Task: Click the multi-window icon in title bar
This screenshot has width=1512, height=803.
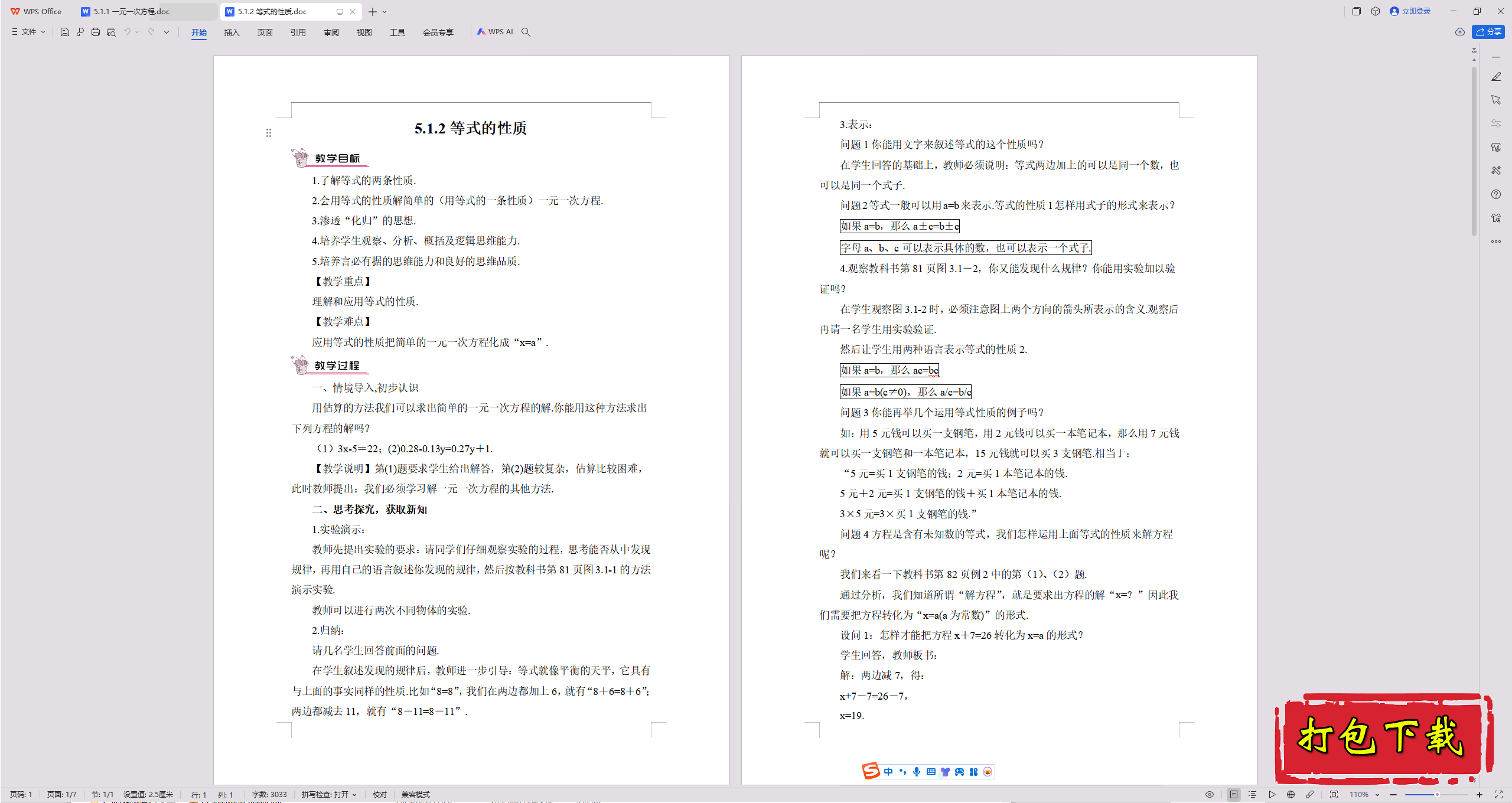Action: tap(1357, 11)
